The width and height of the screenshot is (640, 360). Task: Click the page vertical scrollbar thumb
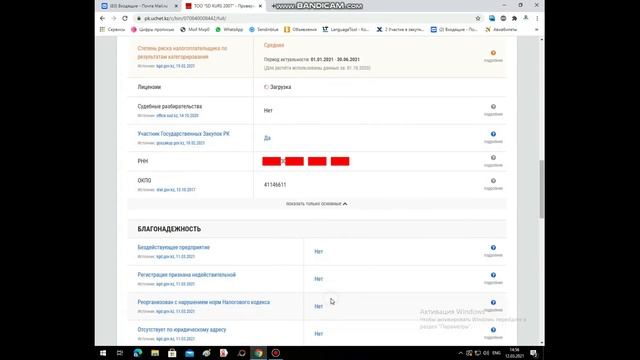pos(542,189)
